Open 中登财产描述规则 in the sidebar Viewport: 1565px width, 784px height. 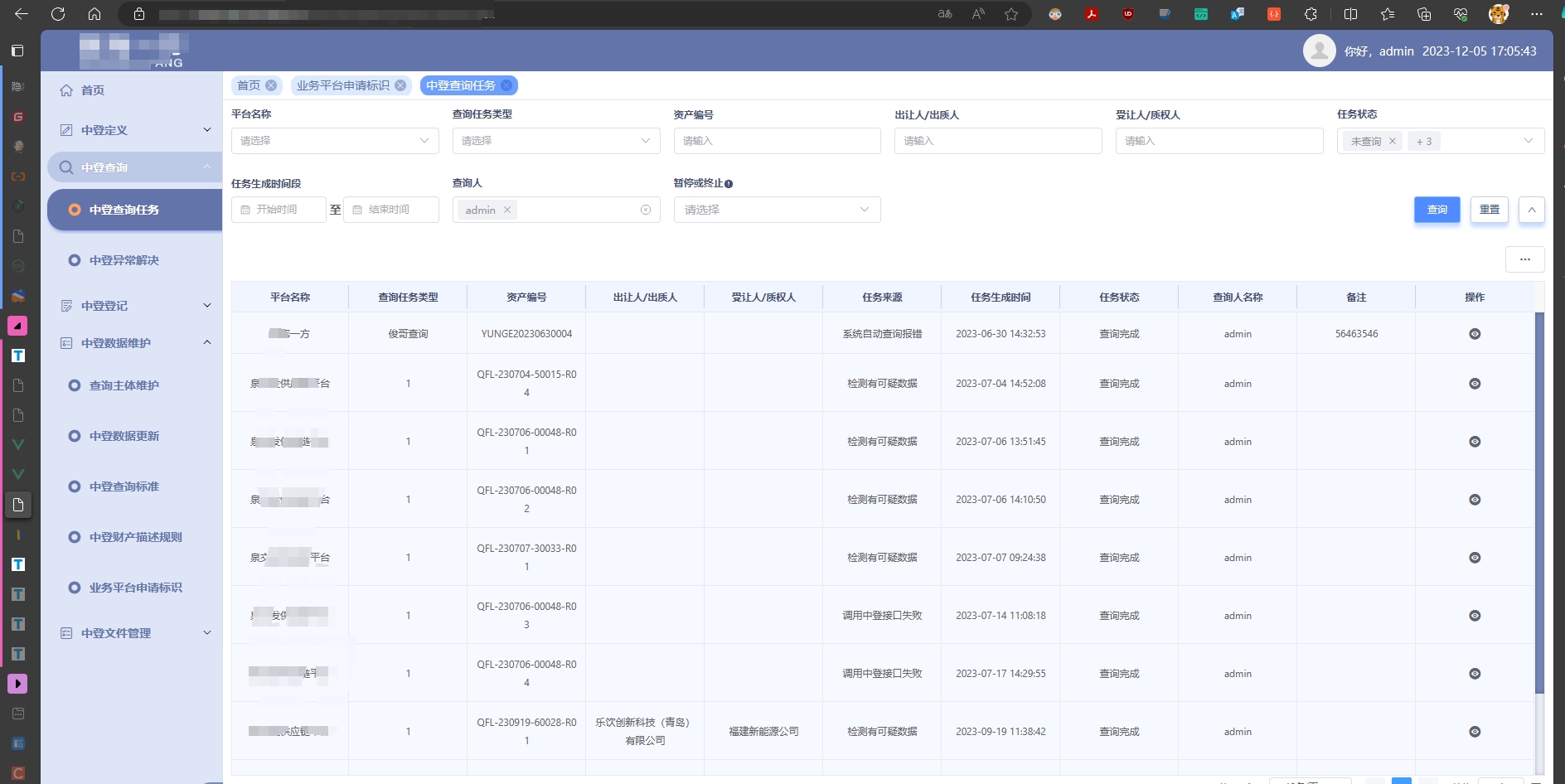(x=136, y=537)
